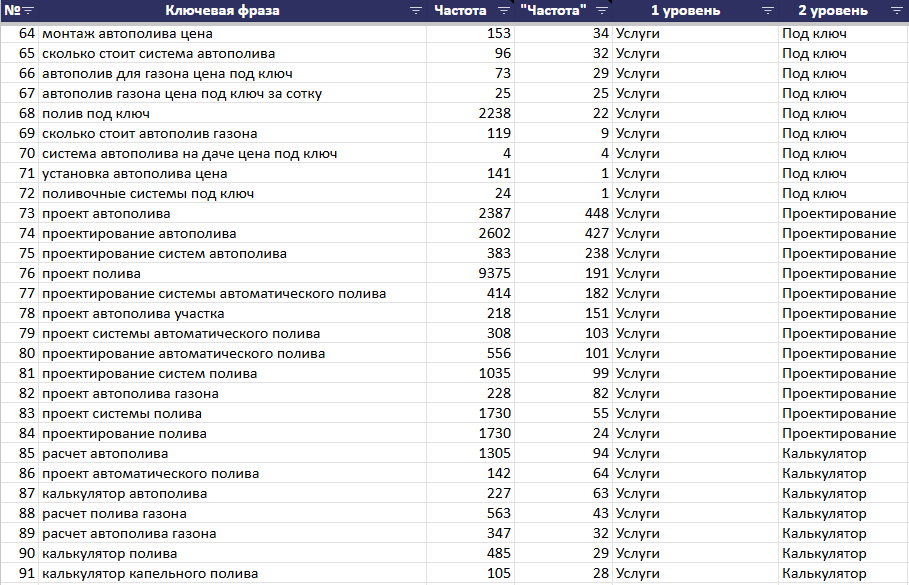Select the Ключевая фраза header cell
The width and height of the screenshot is (909, 585).
coord(223,10)
